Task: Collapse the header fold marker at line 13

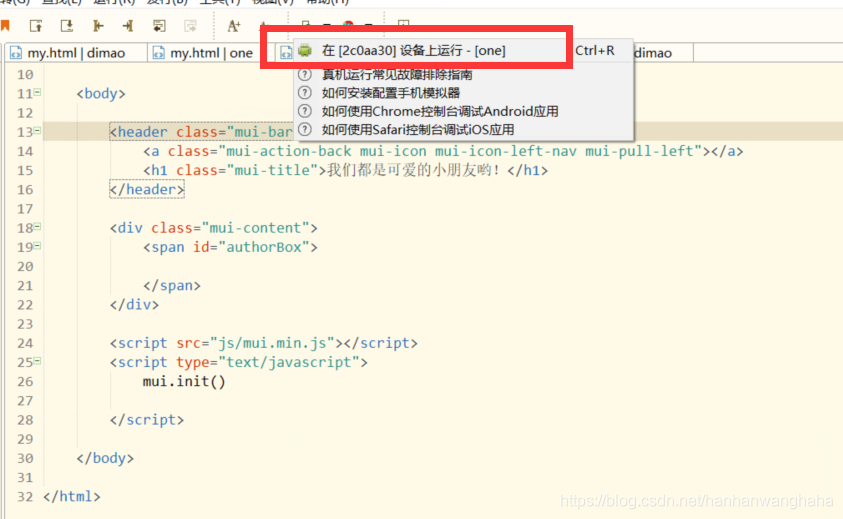Action: coord(37,131)
